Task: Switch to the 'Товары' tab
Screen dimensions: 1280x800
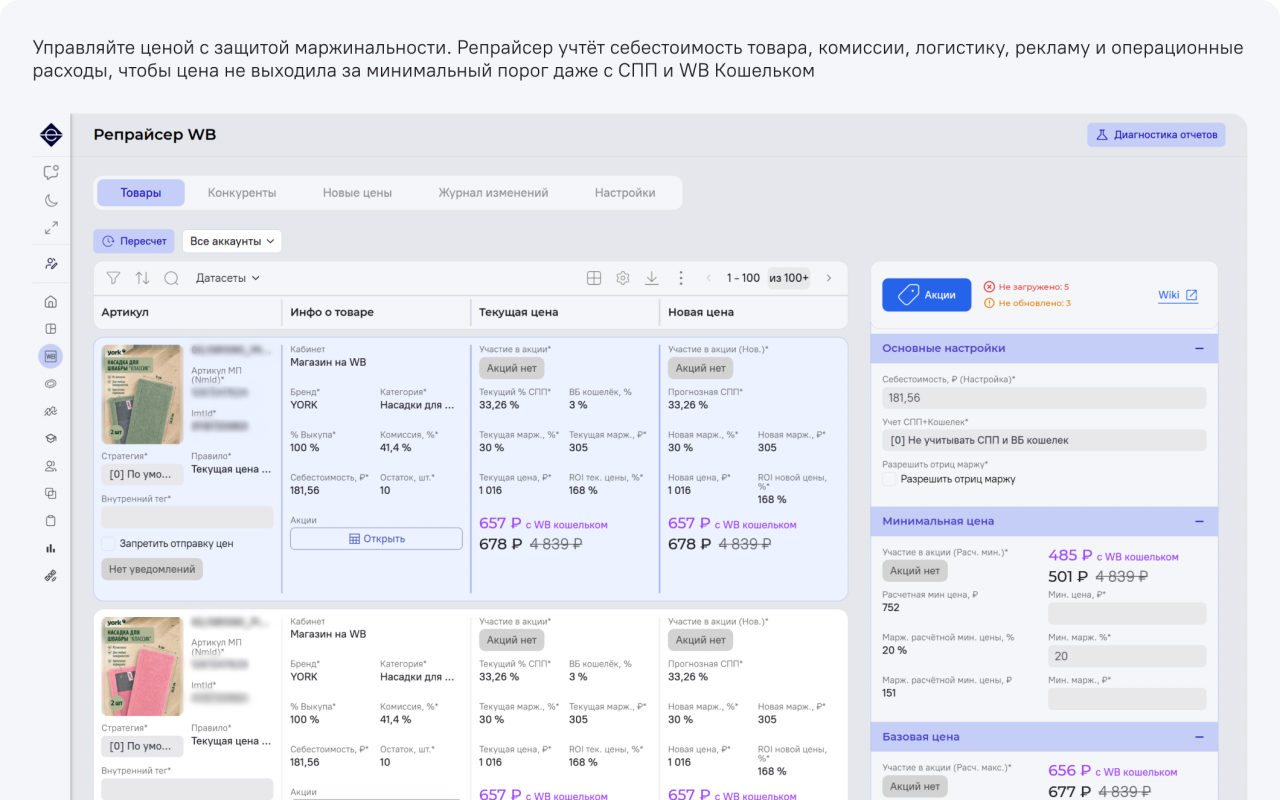Action: click(x=141, y=193)
